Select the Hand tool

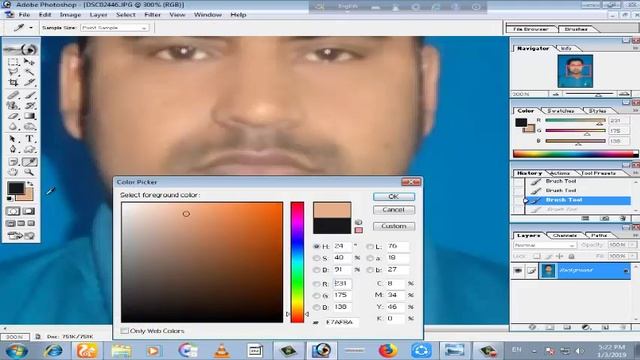pyautogui.click(x=13, y=172)
